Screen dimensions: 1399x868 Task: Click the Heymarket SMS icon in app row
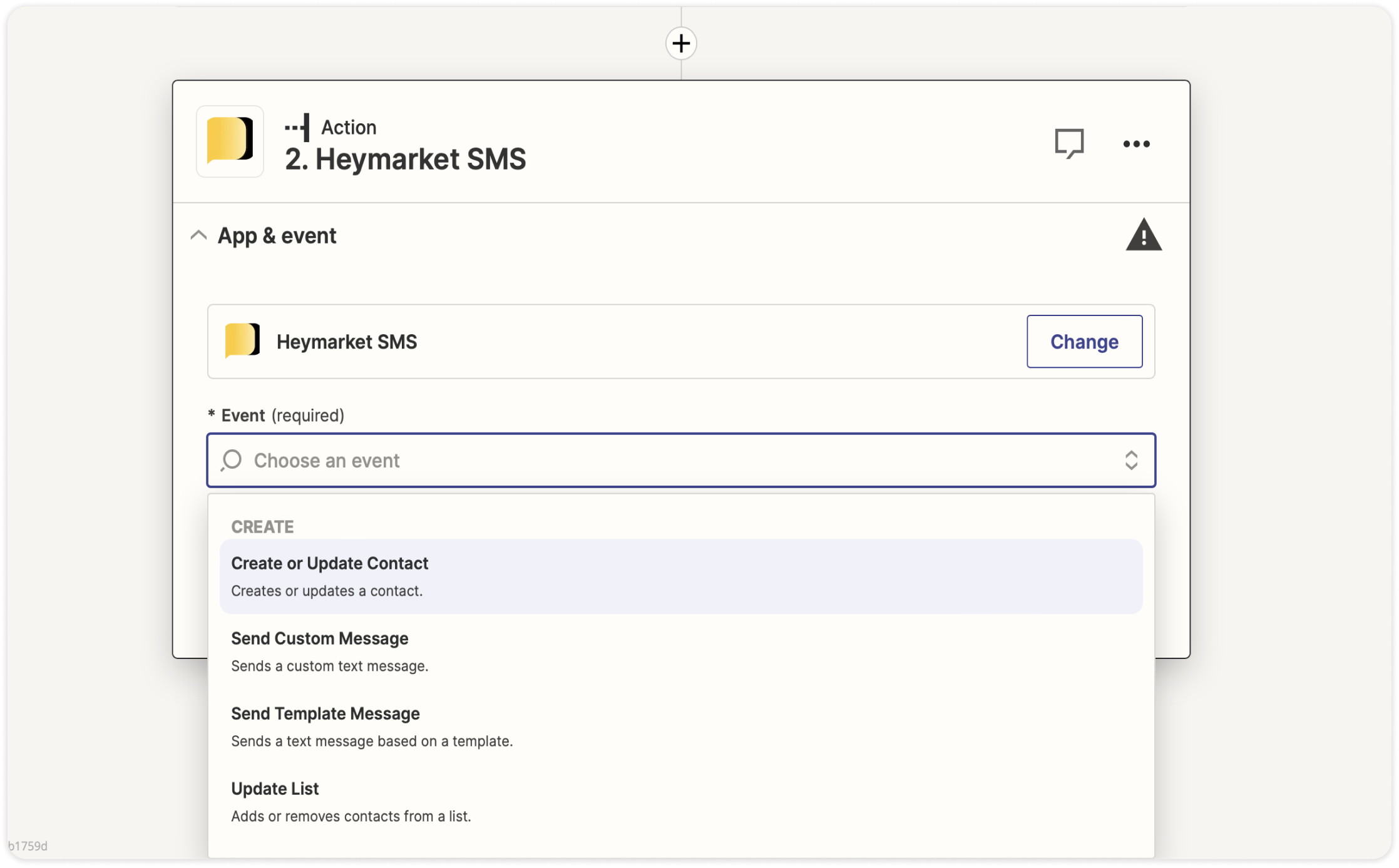click(x=242, y=340)
